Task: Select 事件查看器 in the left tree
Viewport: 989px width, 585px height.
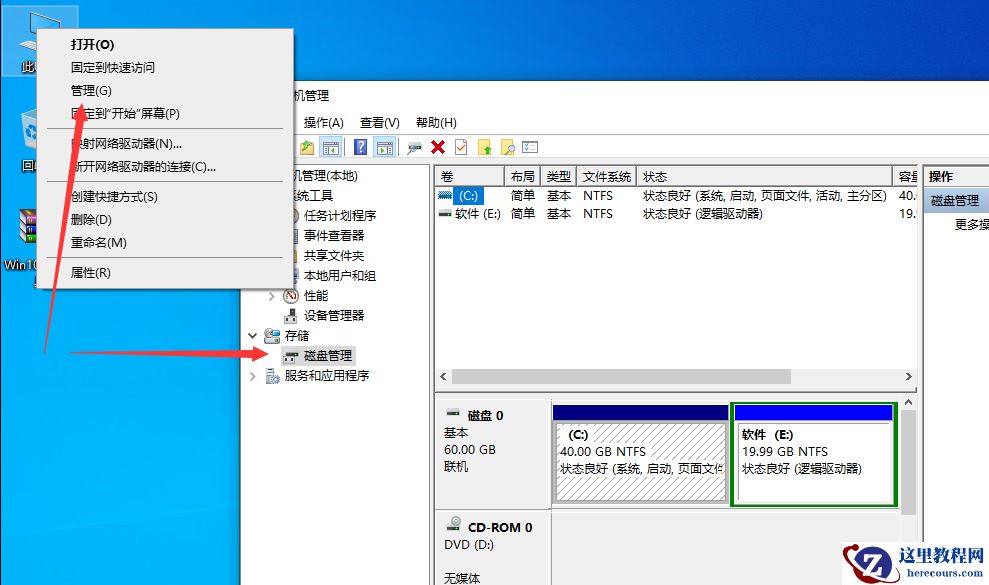Action: 333,235
